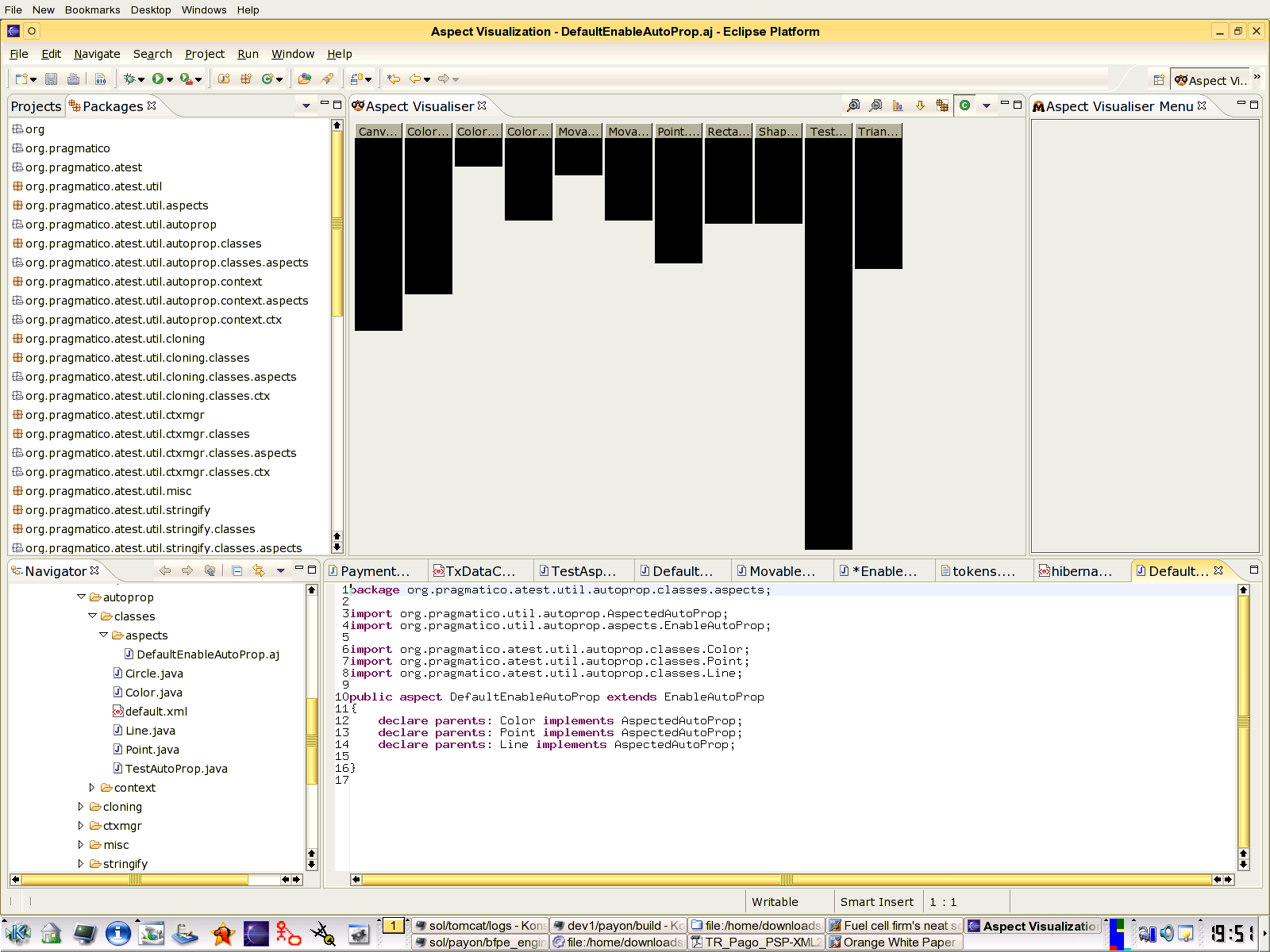Click Navigator Forward arrow icon
The width and height of the screenshot is (1270, 952).
(x=187, y=570)
